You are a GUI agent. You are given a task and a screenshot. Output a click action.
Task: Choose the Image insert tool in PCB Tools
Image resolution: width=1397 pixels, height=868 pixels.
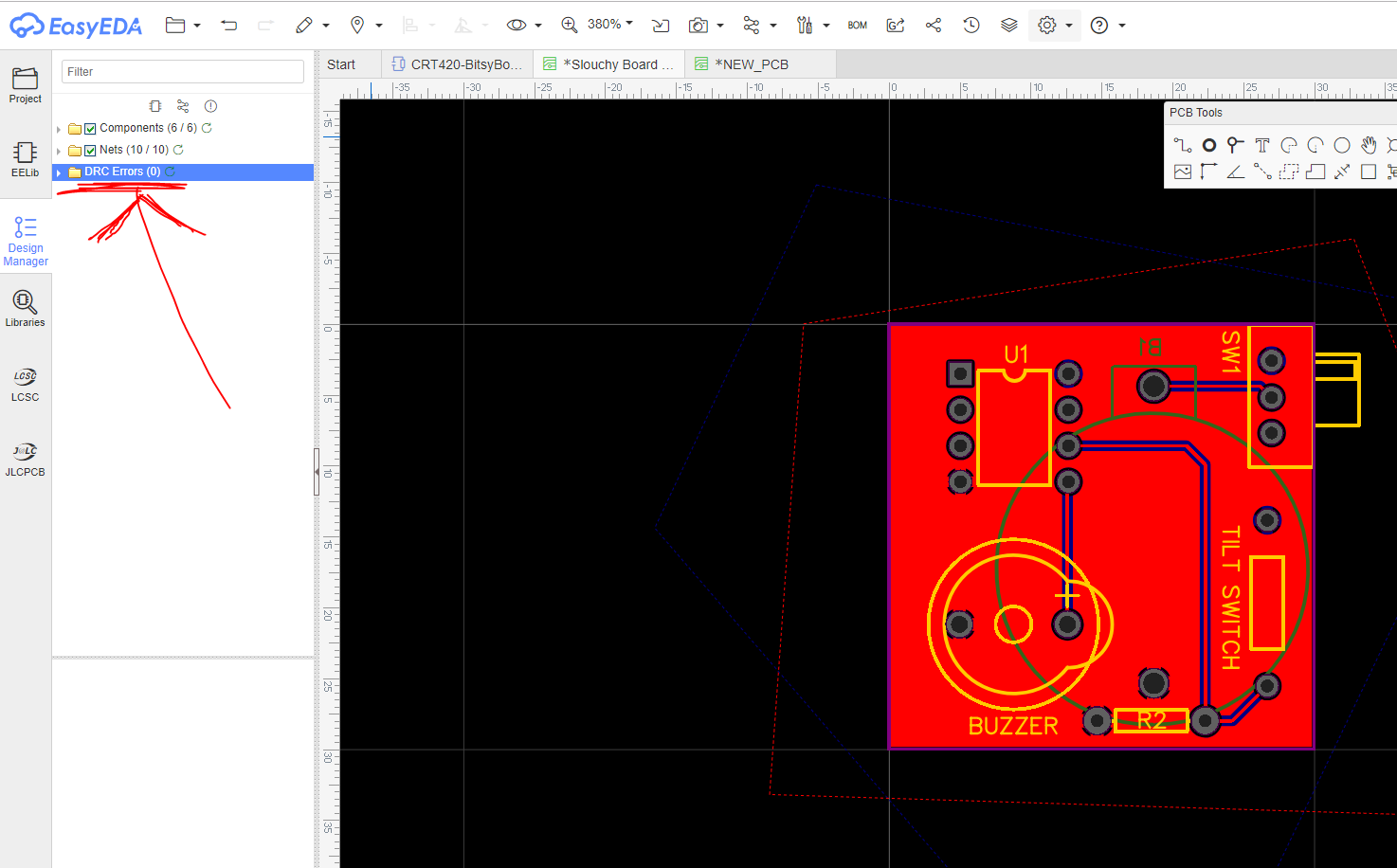point(1182,172)
